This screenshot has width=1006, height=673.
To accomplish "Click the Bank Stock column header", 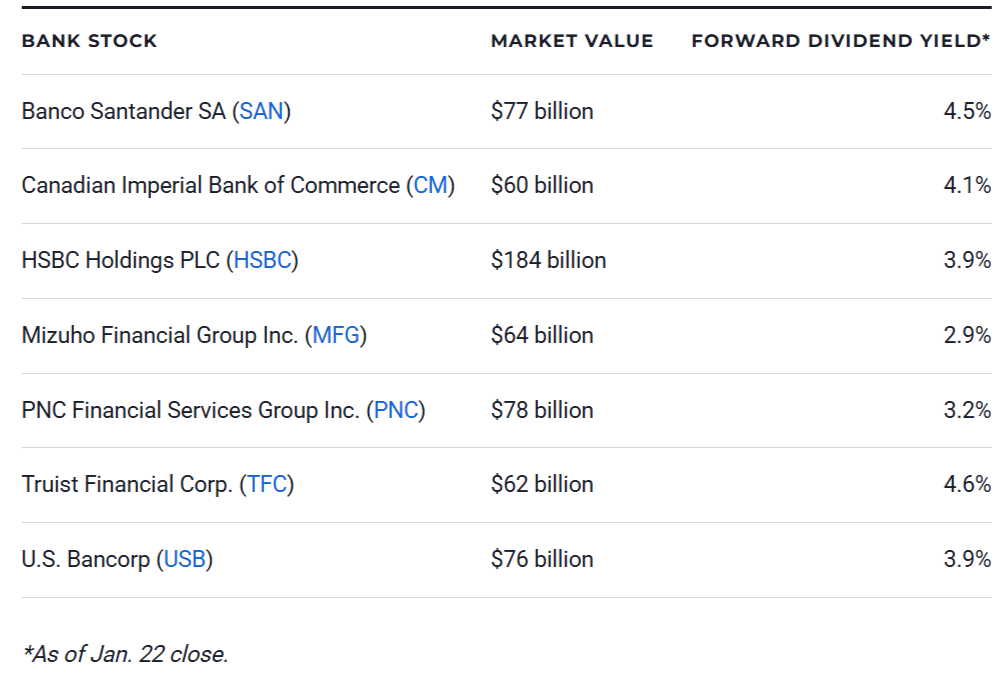I will [89, 41].
